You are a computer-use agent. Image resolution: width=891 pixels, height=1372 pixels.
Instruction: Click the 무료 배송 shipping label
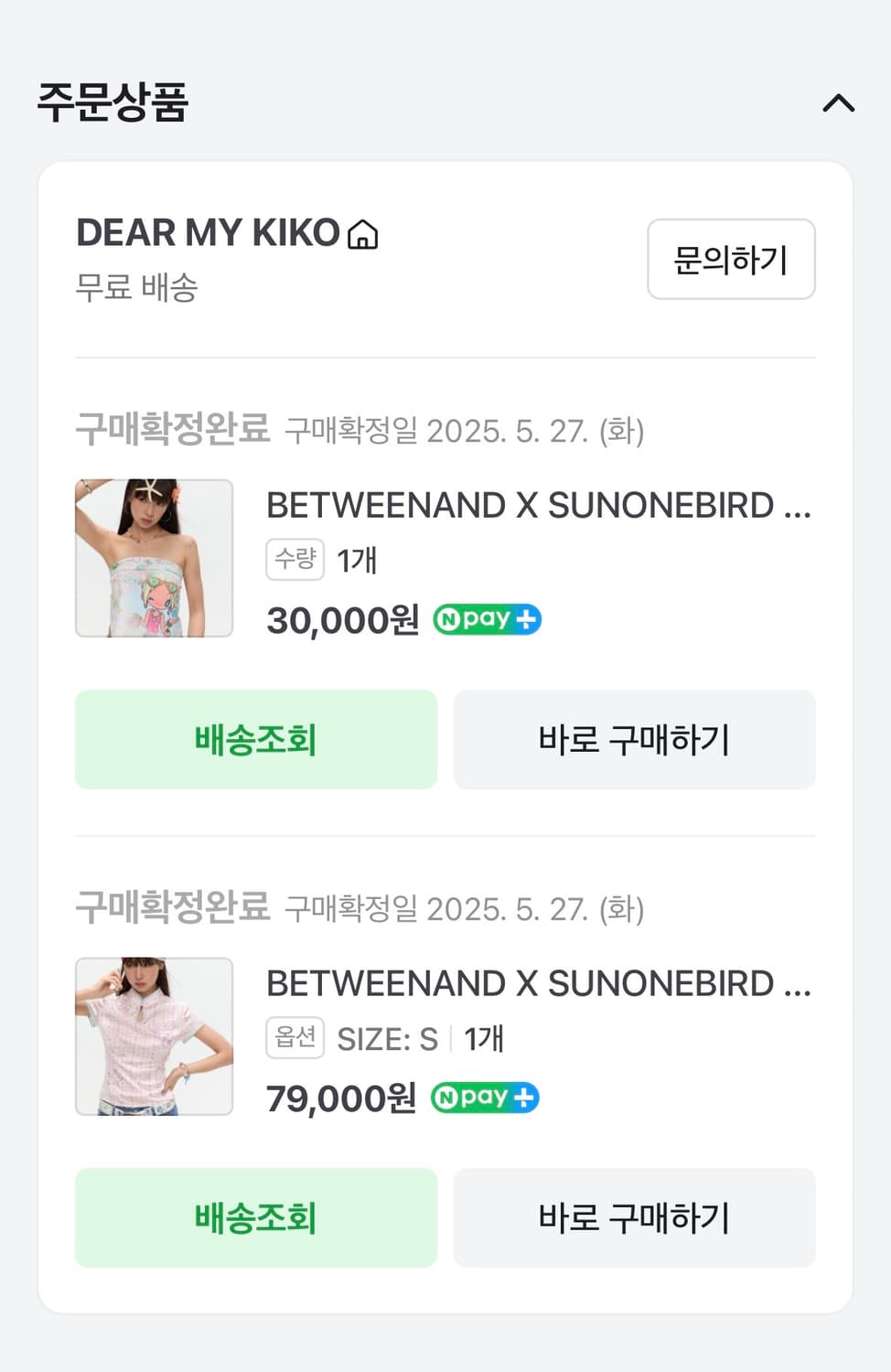pyautogui.click(x=136, y=287)
